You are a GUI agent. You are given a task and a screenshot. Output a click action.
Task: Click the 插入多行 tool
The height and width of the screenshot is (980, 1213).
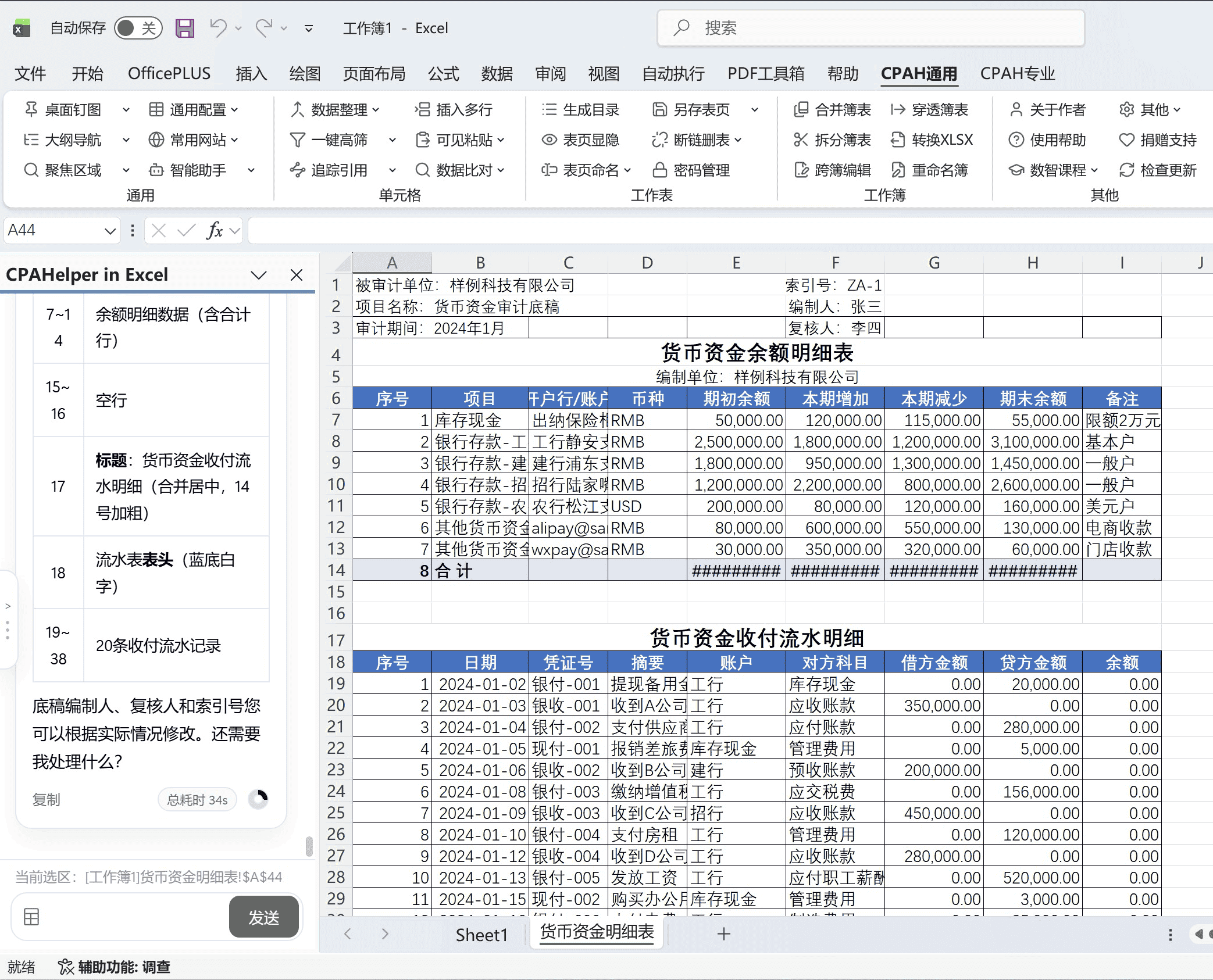click(x=454, y=109)
